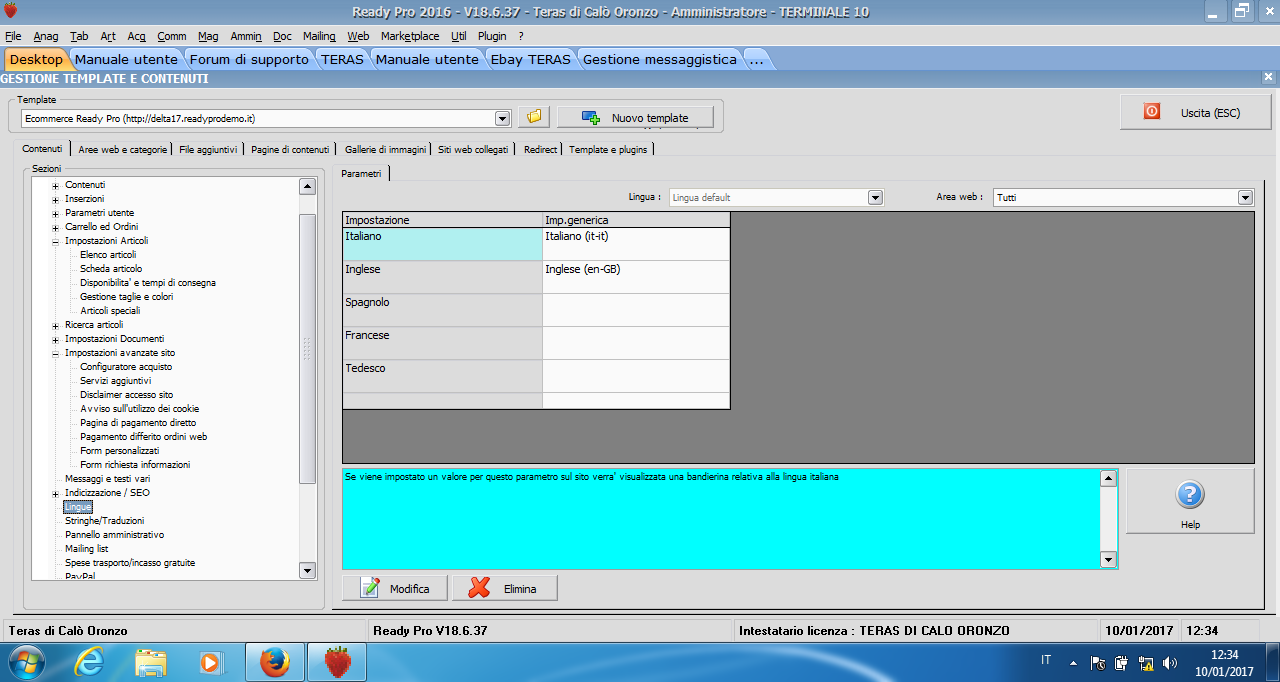Open Internet Explorer from the taskbar
1280x682 pixels.
tap(92, 661)
